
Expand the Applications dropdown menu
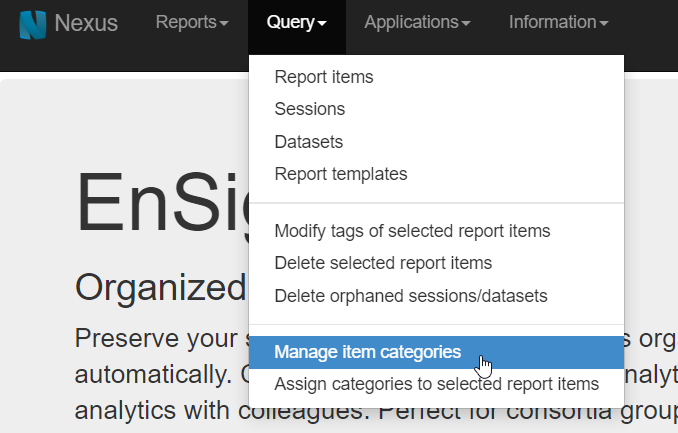click(x=417, y=22)
